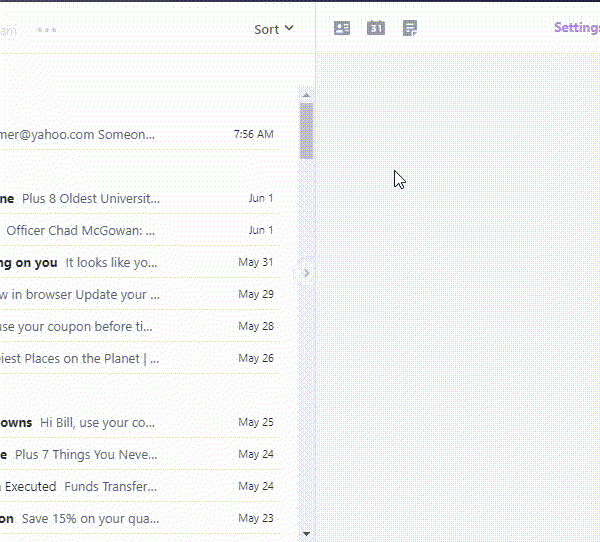The image size is (600, 542).
Task: Click the pane collapse chevron on divider
Action: point(307,272)
